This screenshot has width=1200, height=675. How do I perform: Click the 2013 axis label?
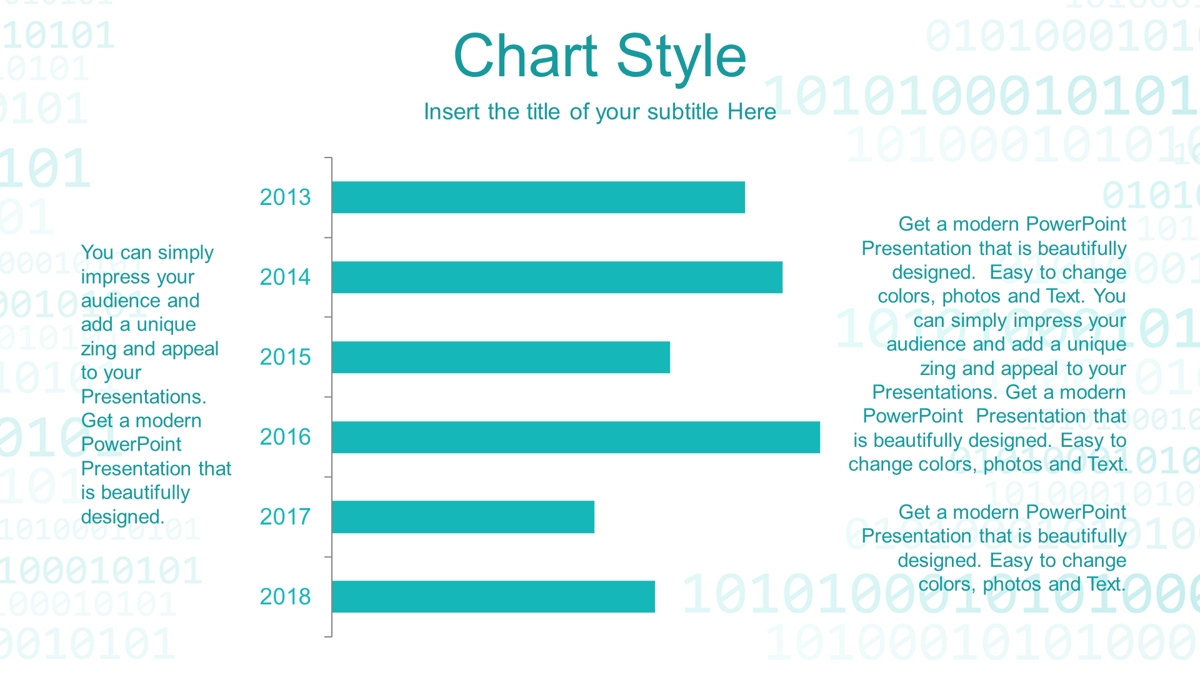click(285, 197)
